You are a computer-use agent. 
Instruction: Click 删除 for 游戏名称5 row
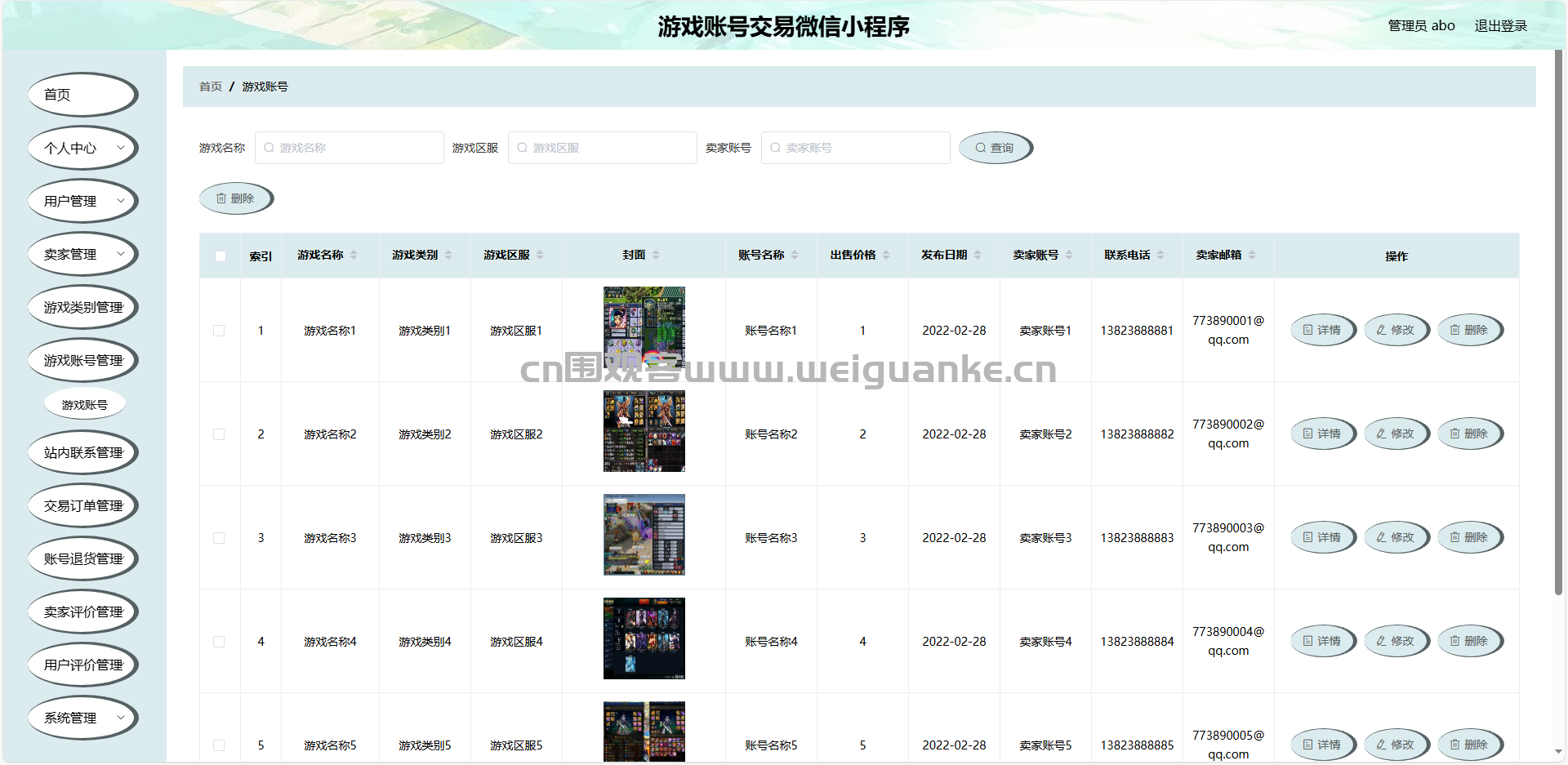[x=1470, y=745]
